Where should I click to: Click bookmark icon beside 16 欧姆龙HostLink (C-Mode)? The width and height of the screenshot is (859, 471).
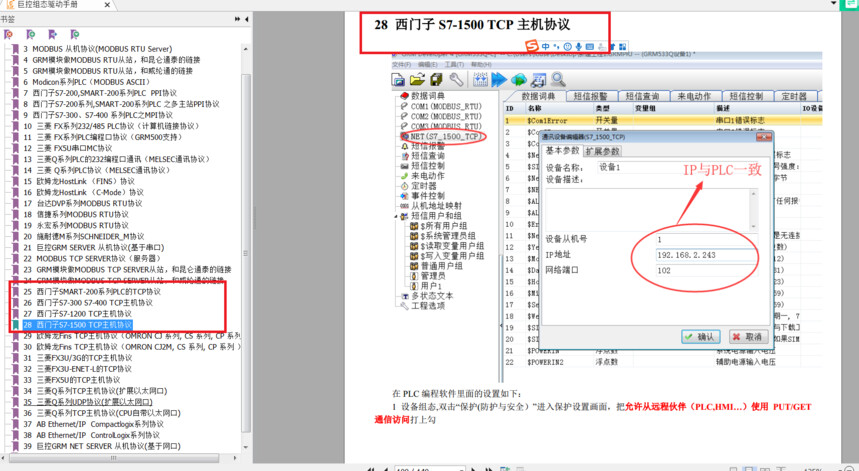15,192
